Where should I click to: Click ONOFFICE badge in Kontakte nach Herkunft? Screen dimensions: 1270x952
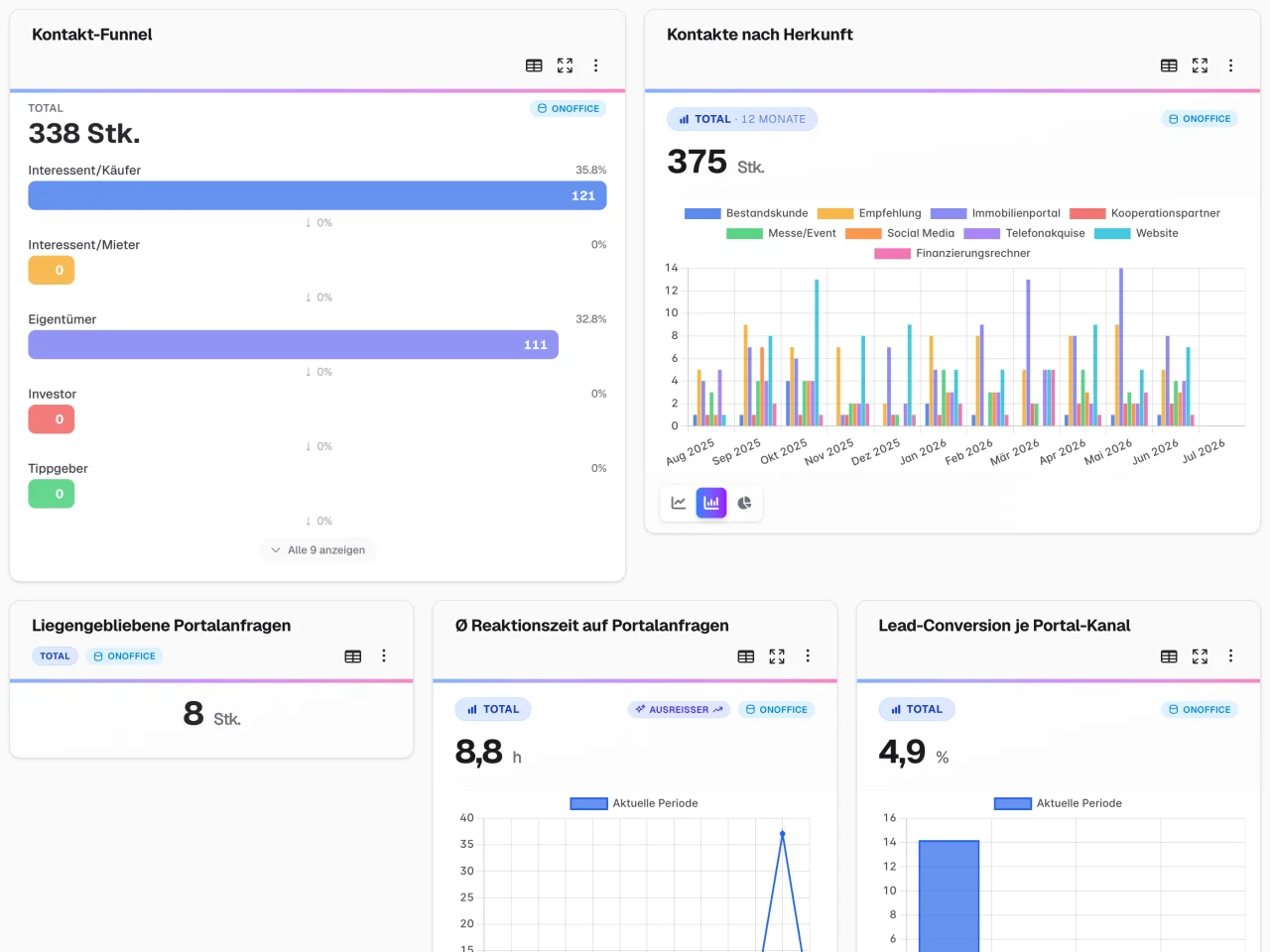tap(1200, 119)
